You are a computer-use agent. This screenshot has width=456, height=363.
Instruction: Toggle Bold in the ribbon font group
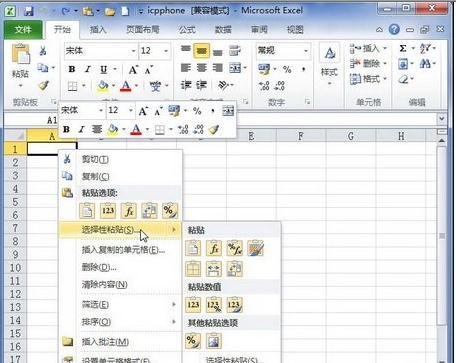pos(72,69)
